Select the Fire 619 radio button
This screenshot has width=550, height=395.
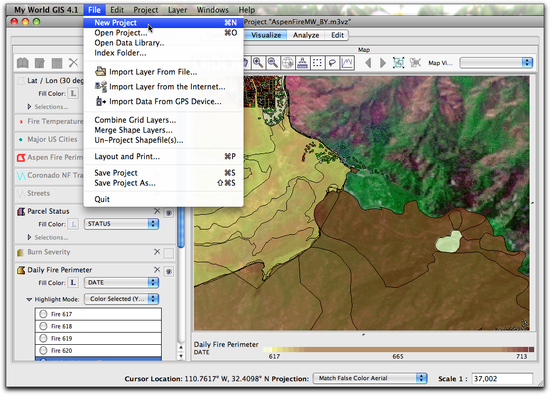[x=43, y=338]
